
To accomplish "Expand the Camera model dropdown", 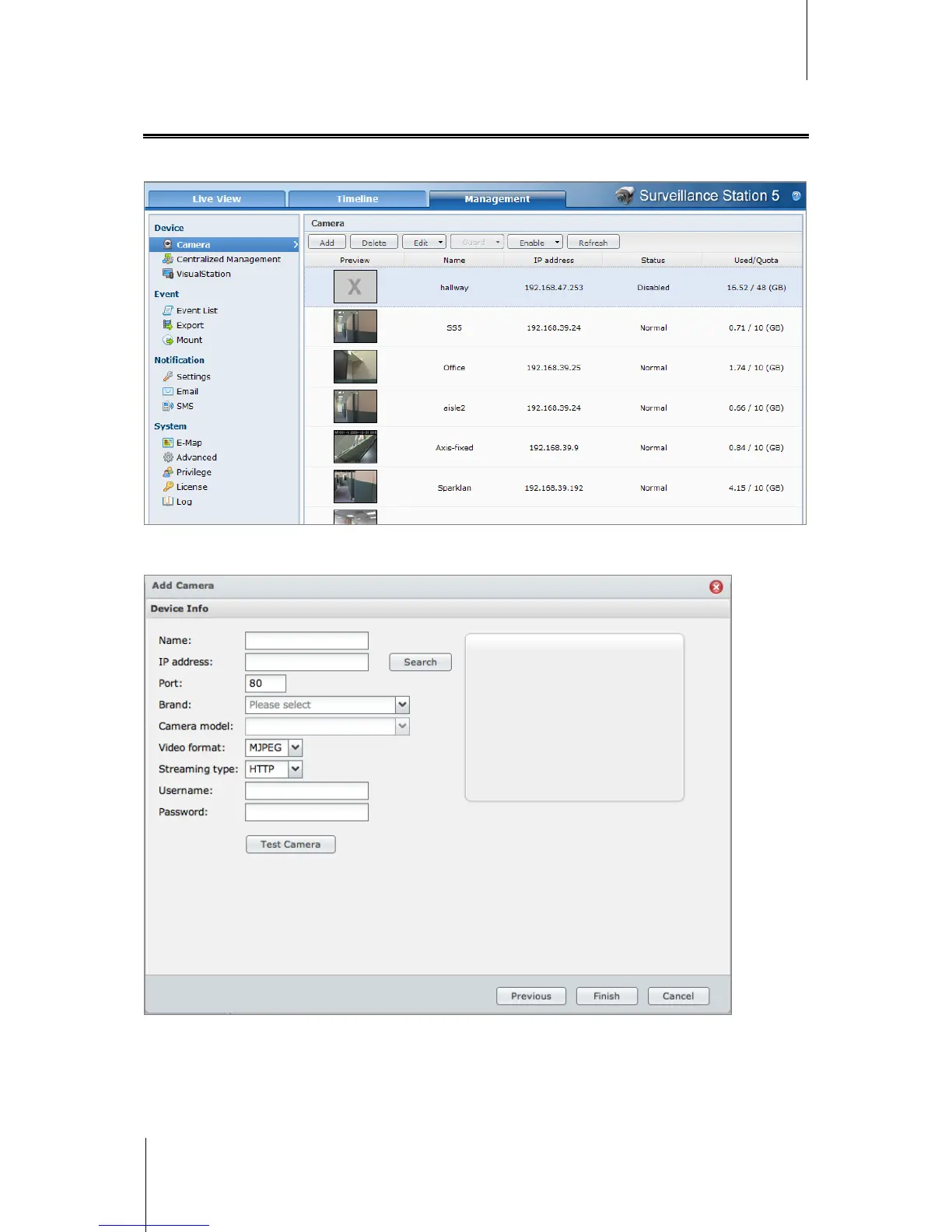I will pyautogui.click(x=402, y=726).
